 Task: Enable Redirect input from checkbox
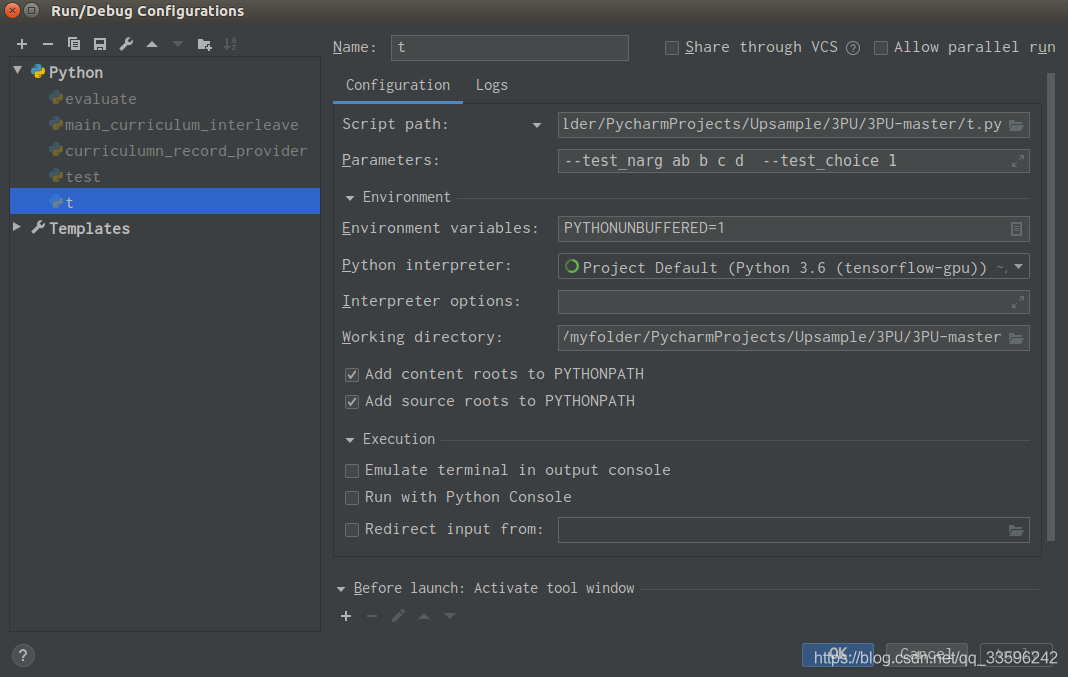point(351,530)
